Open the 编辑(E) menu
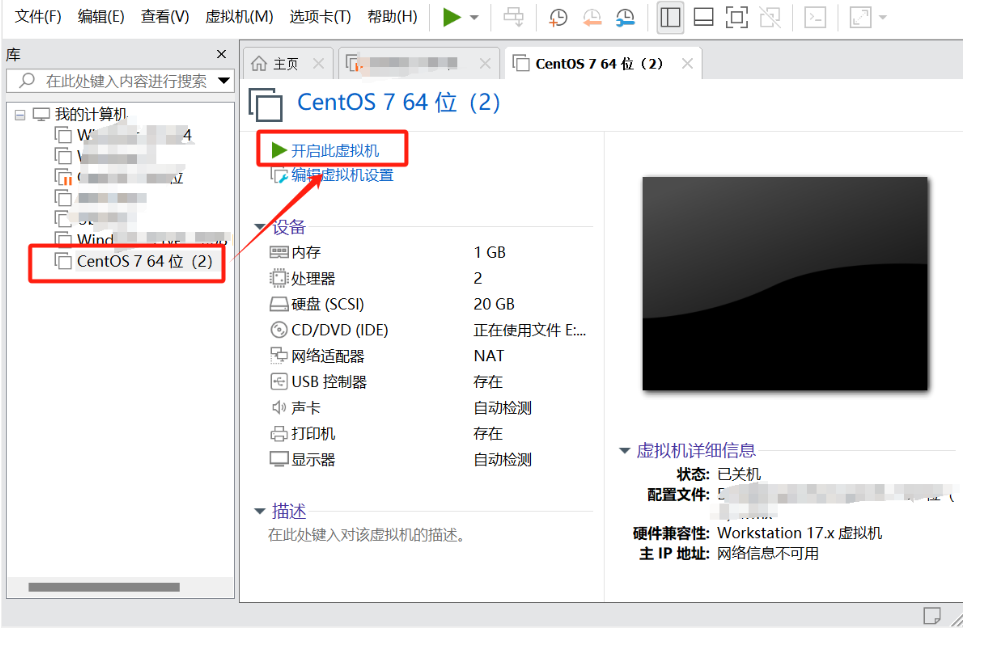981x659 pixels. (x=101, y=16)
